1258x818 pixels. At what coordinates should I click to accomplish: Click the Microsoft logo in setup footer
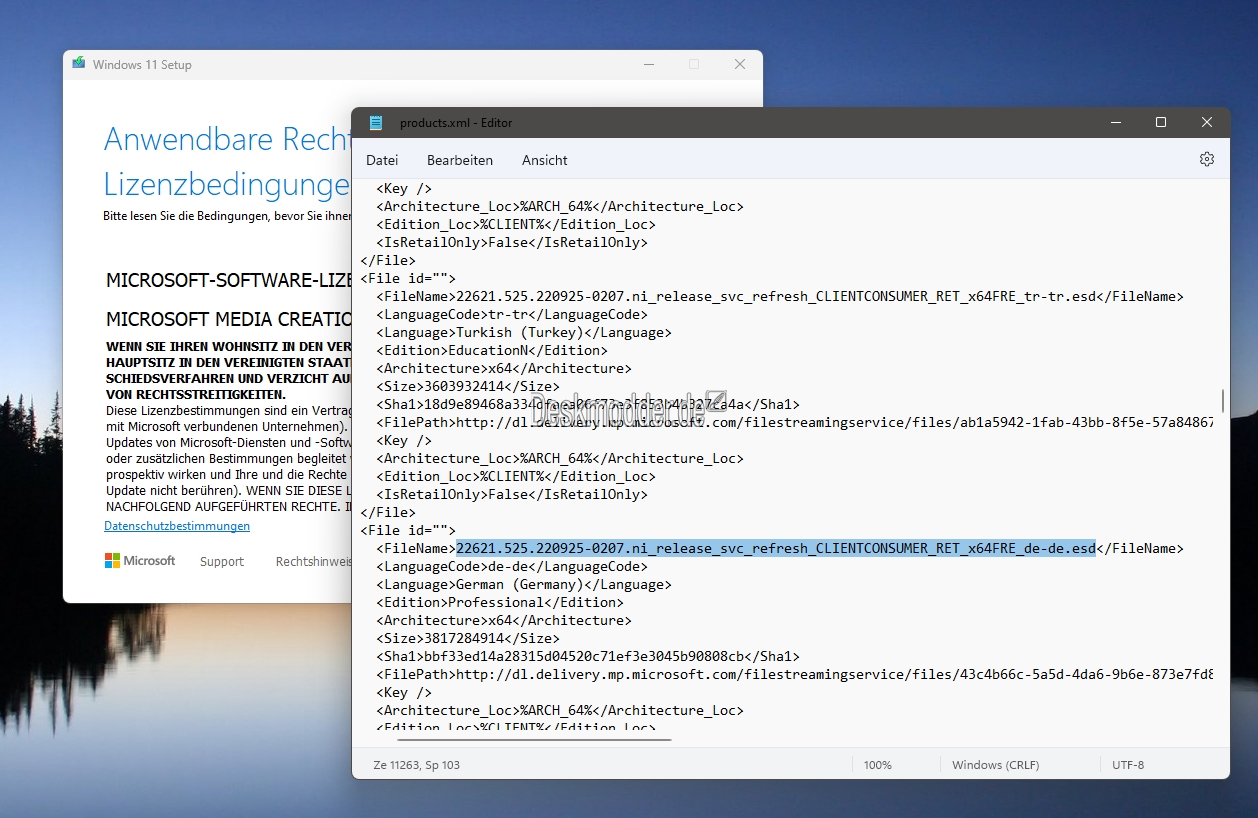pyautogui.click(x=140, y=561)
